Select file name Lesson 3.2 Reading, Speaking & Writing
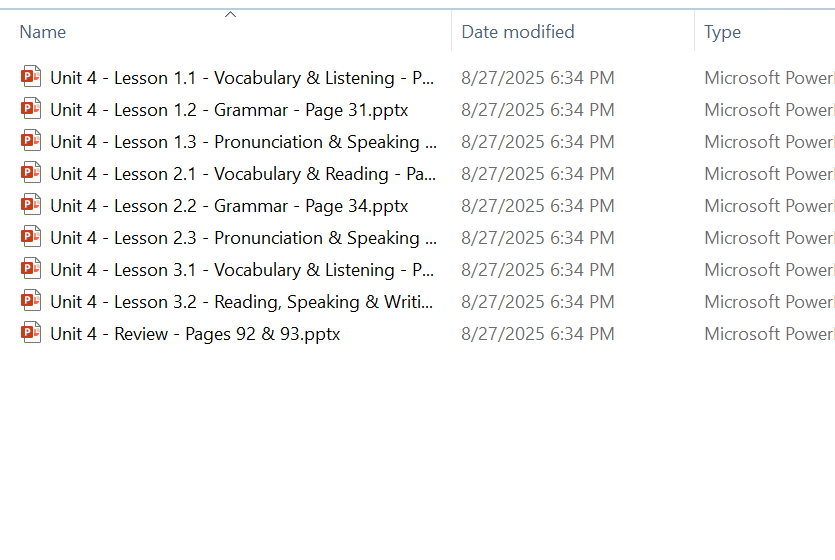 (x=241, y=301)
